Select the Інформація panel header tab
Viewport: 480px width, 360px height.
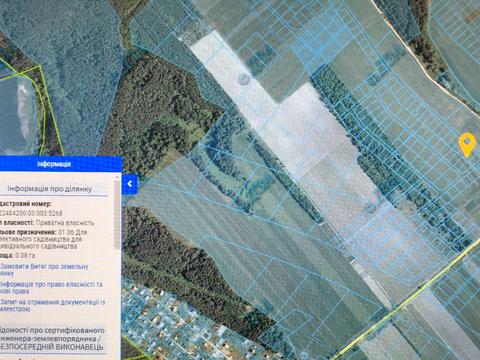point(59,164)
